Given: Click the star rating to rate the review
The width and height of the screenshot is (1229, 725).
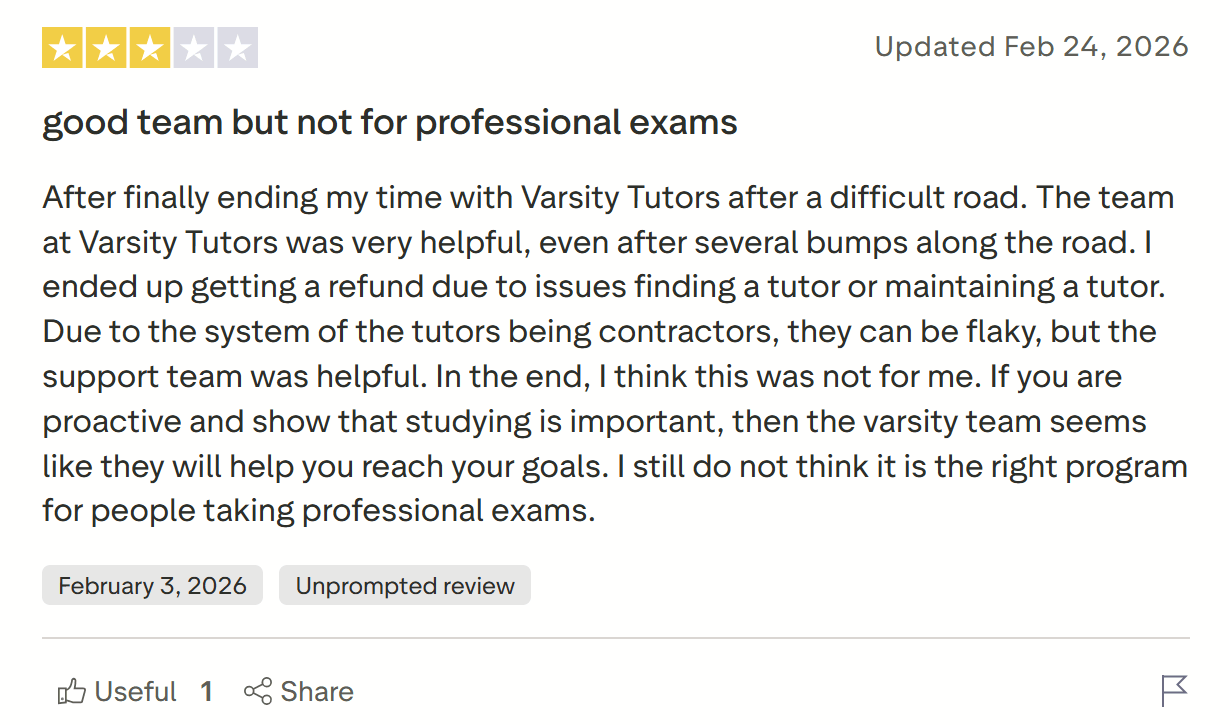Looking at the screenshot, I should (151, 46).
